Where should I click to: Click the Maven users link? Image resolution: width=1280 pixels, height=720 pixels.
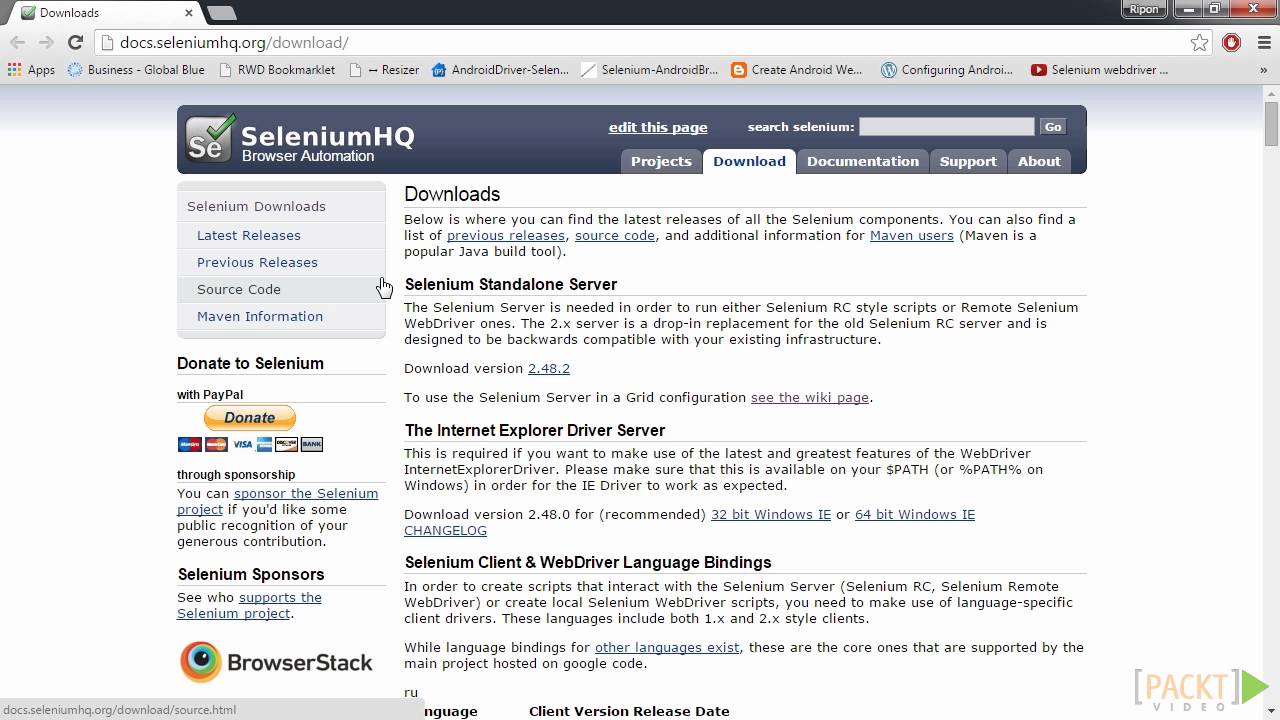point(912,235)
